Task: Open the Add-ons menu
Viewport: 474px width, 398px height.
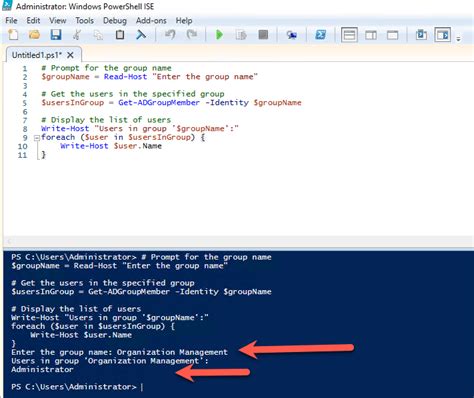Action: (x=151, y=21)
